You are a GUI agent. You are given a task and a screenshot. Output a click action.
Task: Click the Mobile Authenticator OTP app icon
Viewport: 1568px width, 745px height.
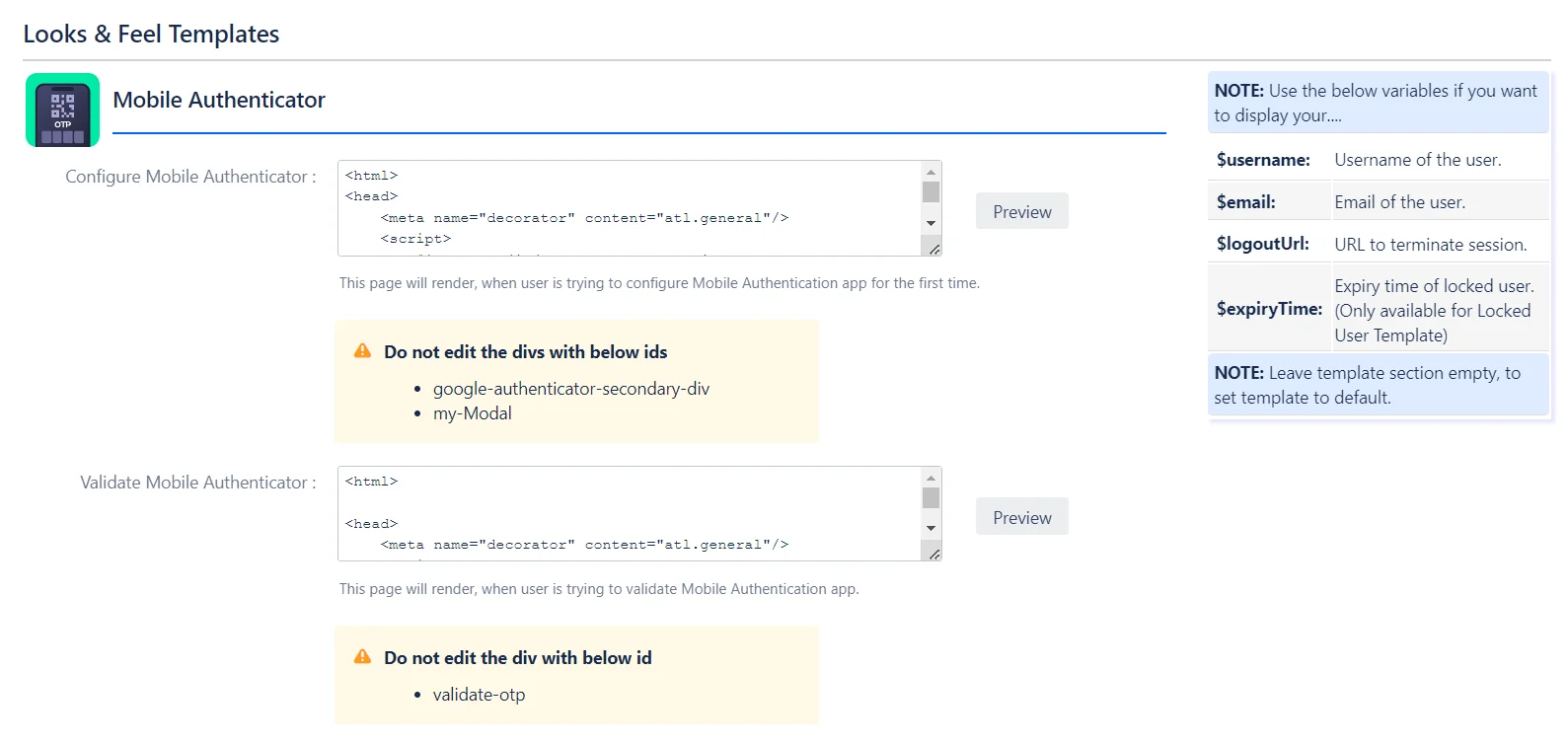click(62, 110)
